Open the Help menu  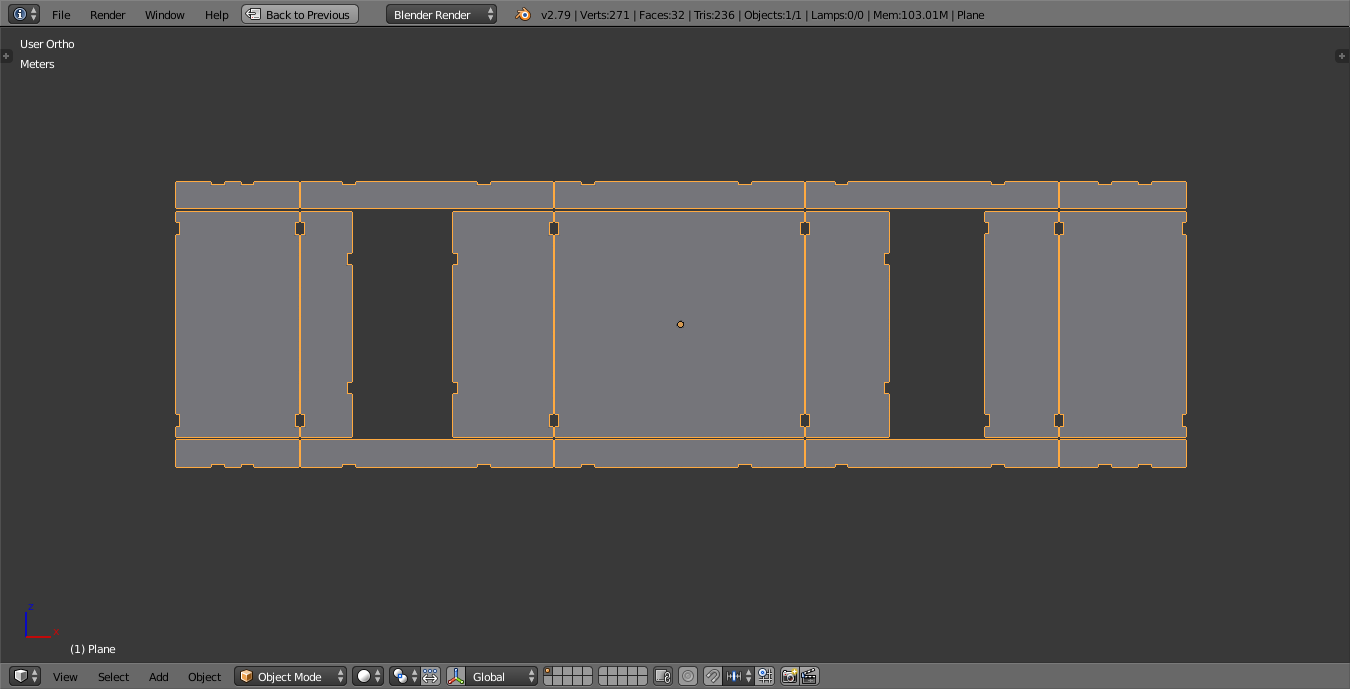pos(217,15)
